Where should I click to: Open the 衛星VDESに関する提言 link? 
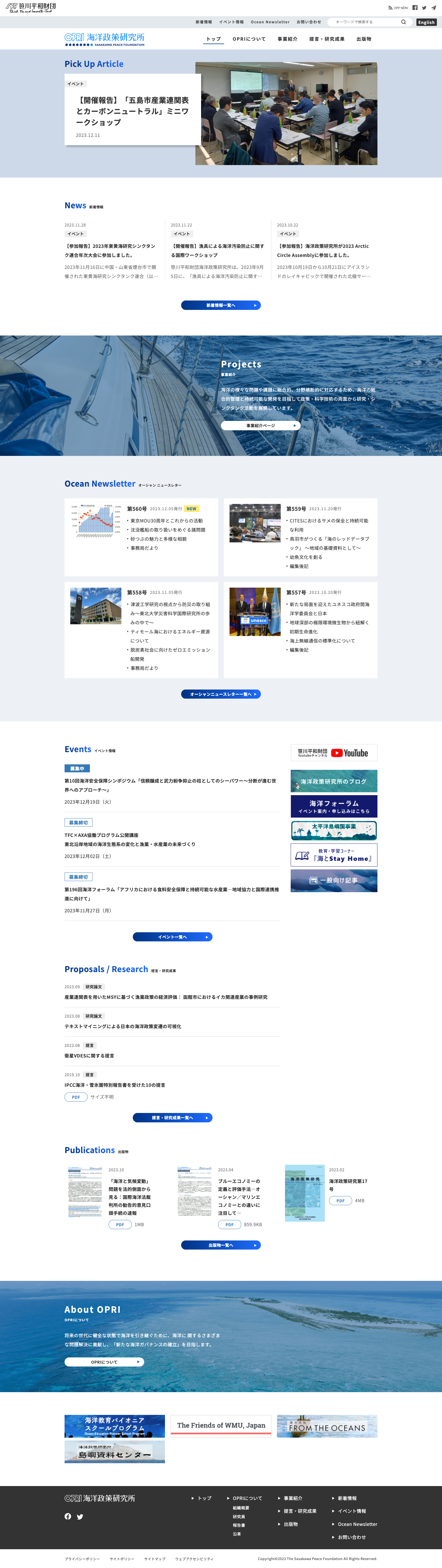[89, 1055]
